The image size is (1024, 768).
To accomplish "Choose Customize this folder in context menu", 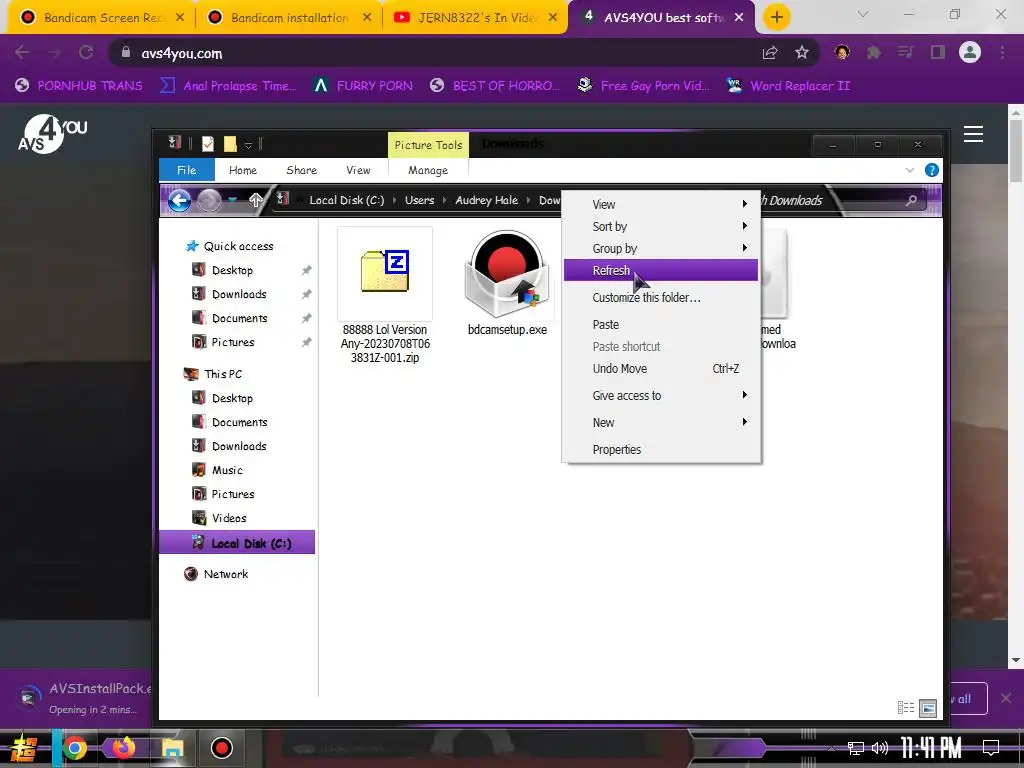I will click(660, 298).
